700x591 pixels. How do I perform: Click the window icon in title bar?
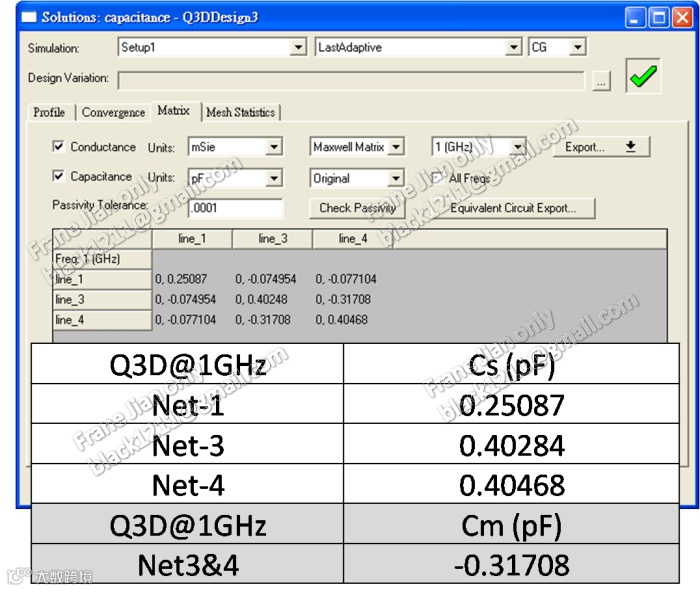pos(29,17)
